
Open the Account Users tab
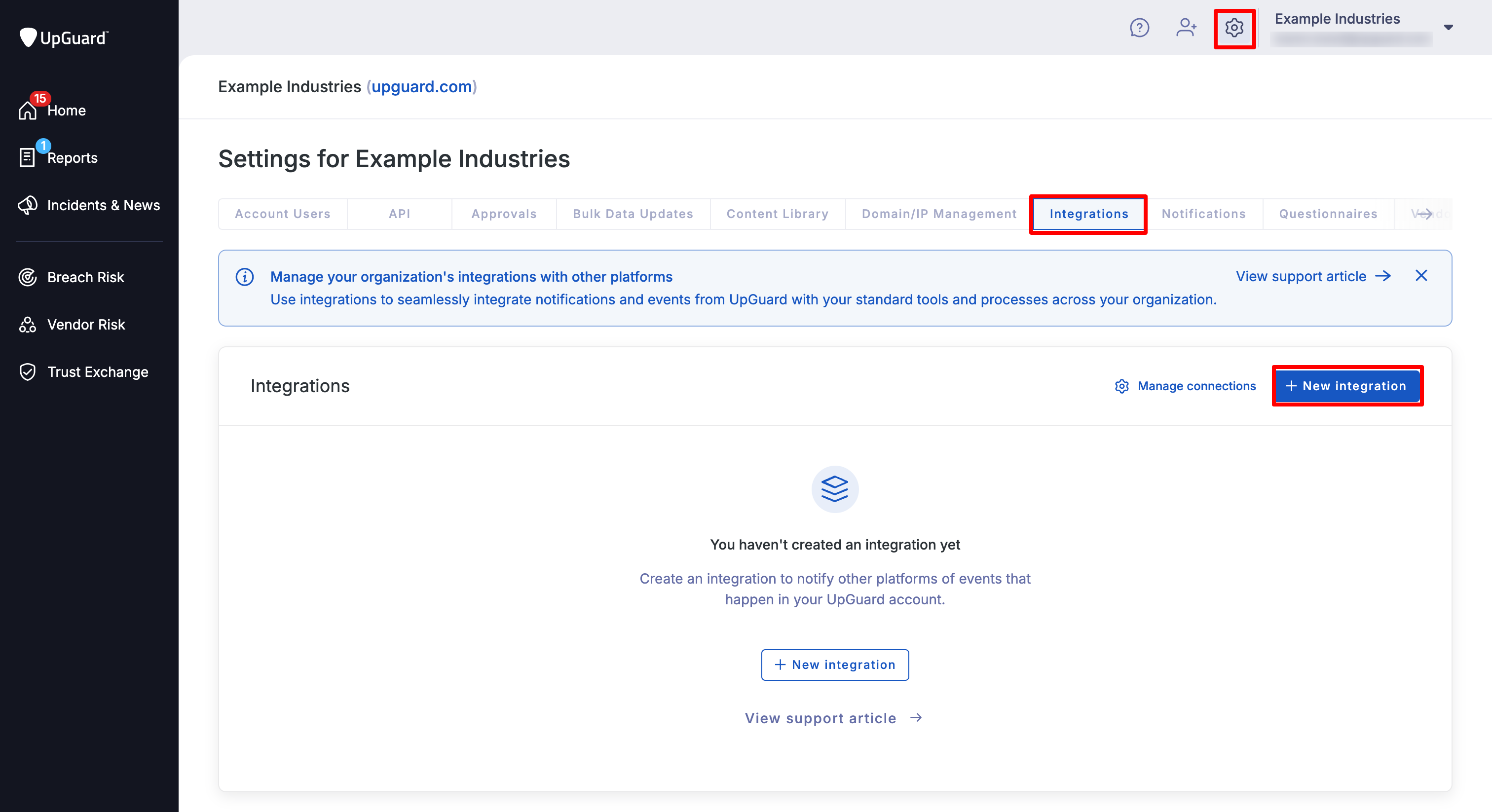coord(282,214)
